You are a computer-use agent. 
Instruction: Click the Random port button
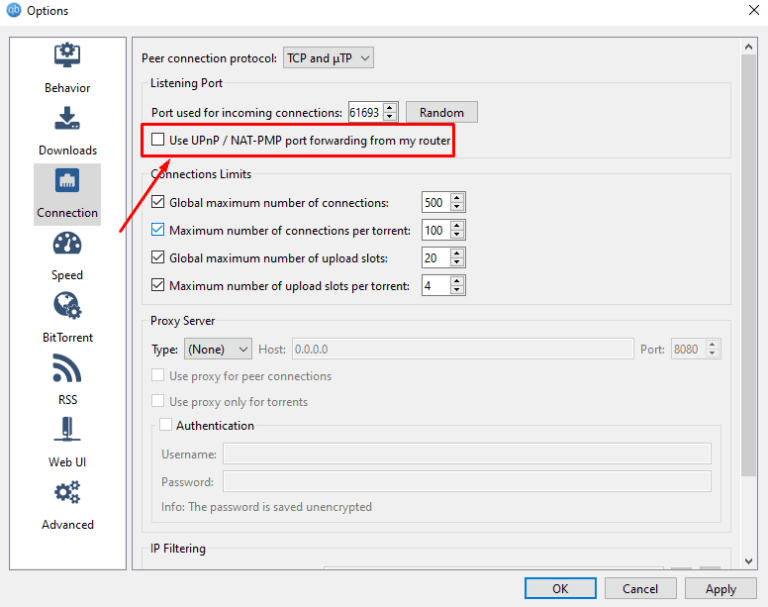pos(442,112)
